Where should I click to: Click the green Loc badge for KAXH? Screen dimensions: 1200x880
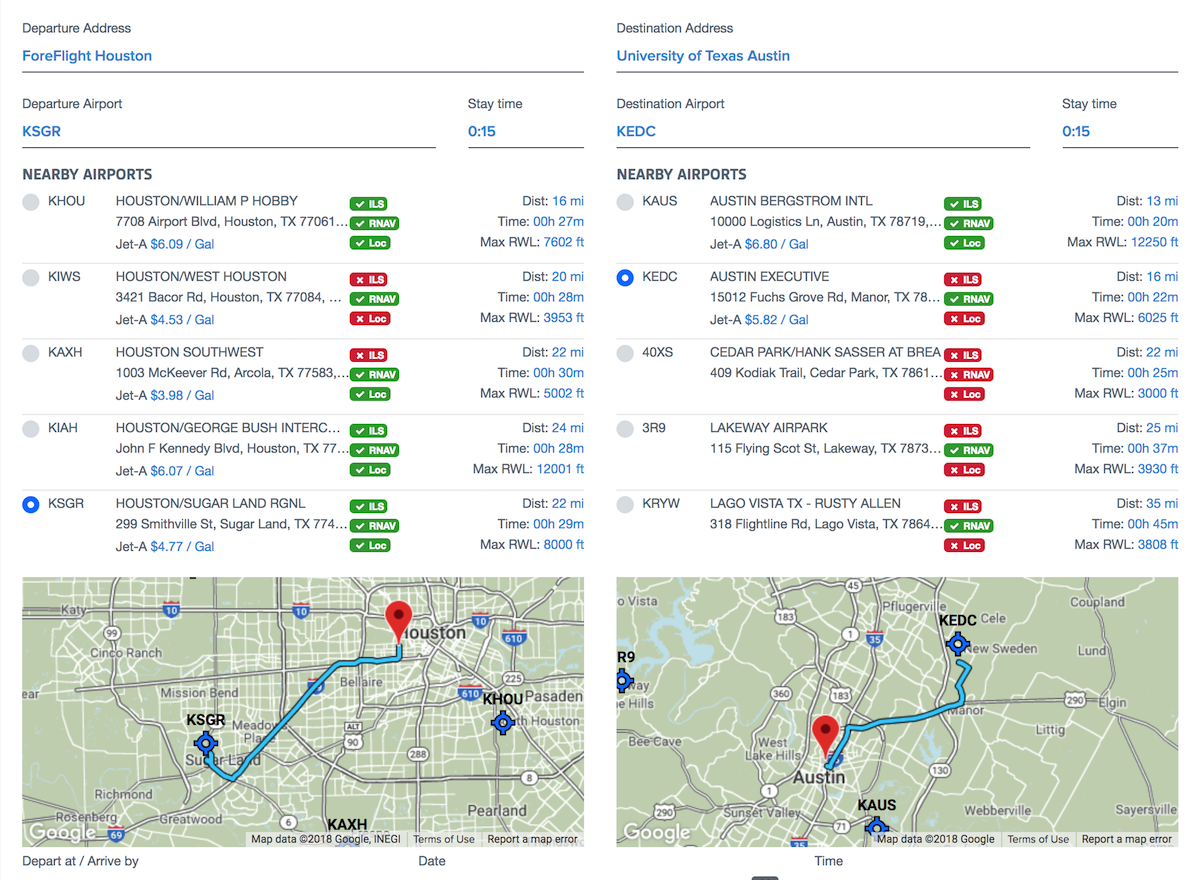coord(370,394)
